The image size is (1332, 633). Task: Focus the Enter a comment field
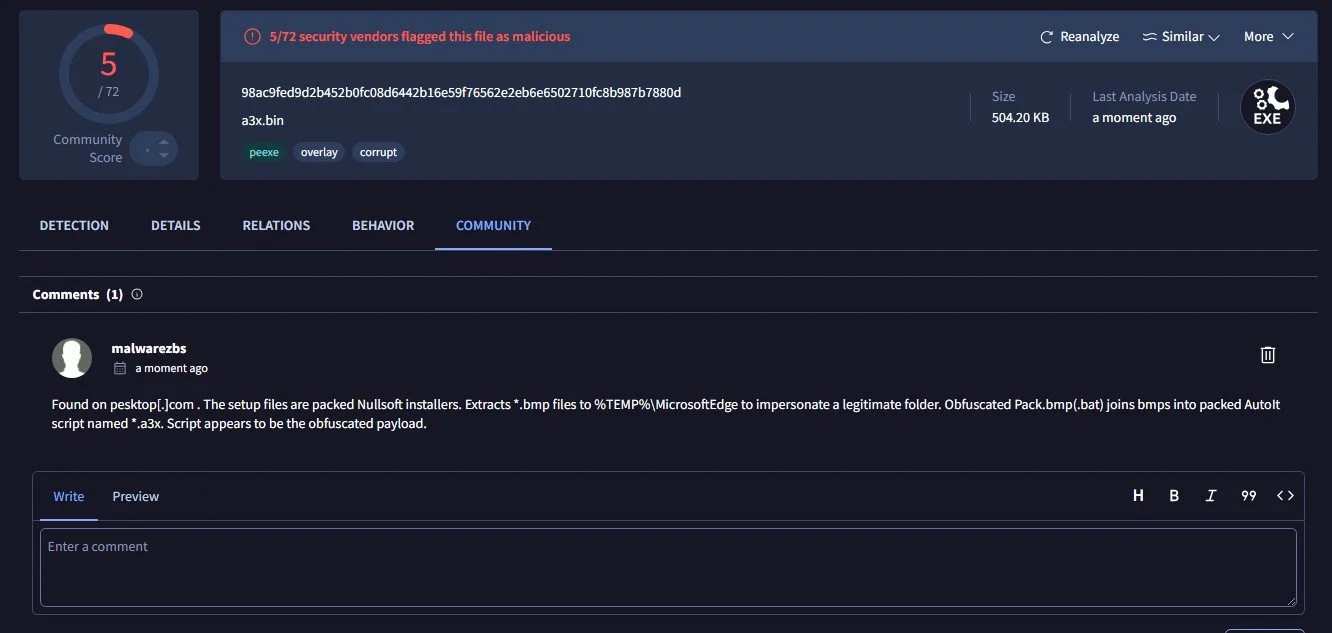pos(668,568)
